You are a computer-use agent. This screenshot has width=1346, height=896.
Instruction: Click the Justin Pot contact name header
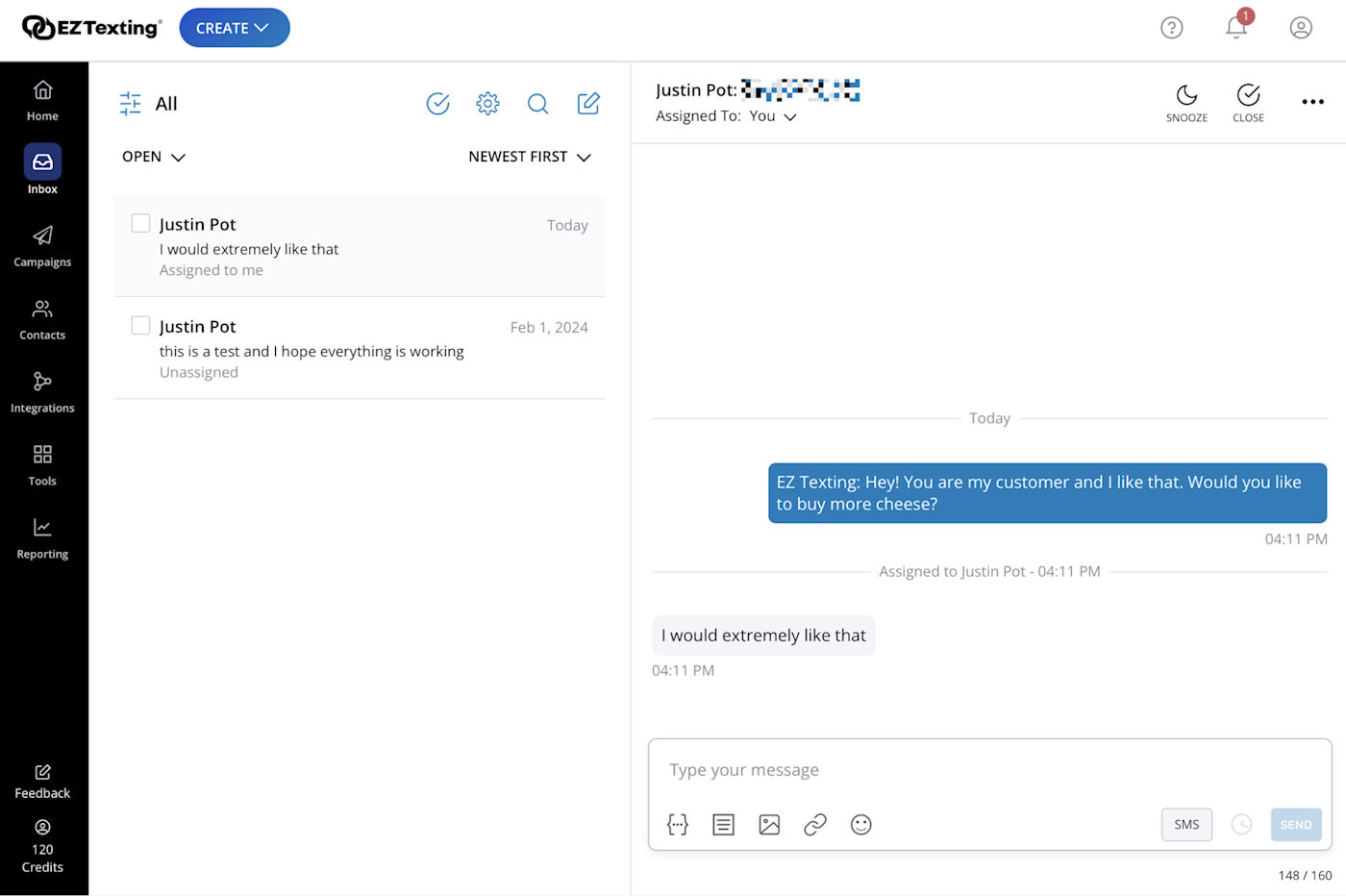click(x=696, y=89)
